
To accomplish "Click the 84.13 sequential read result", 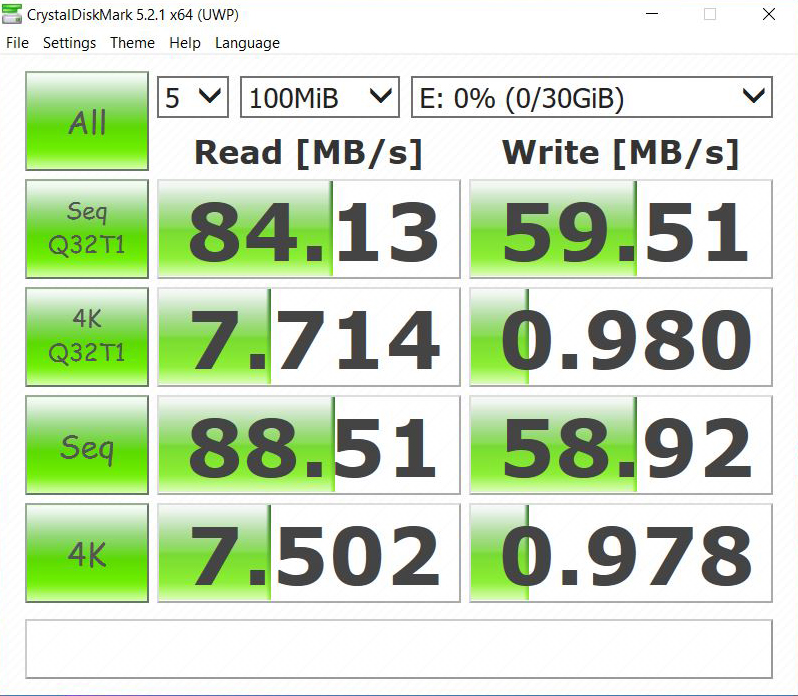I will click(309, 229).
